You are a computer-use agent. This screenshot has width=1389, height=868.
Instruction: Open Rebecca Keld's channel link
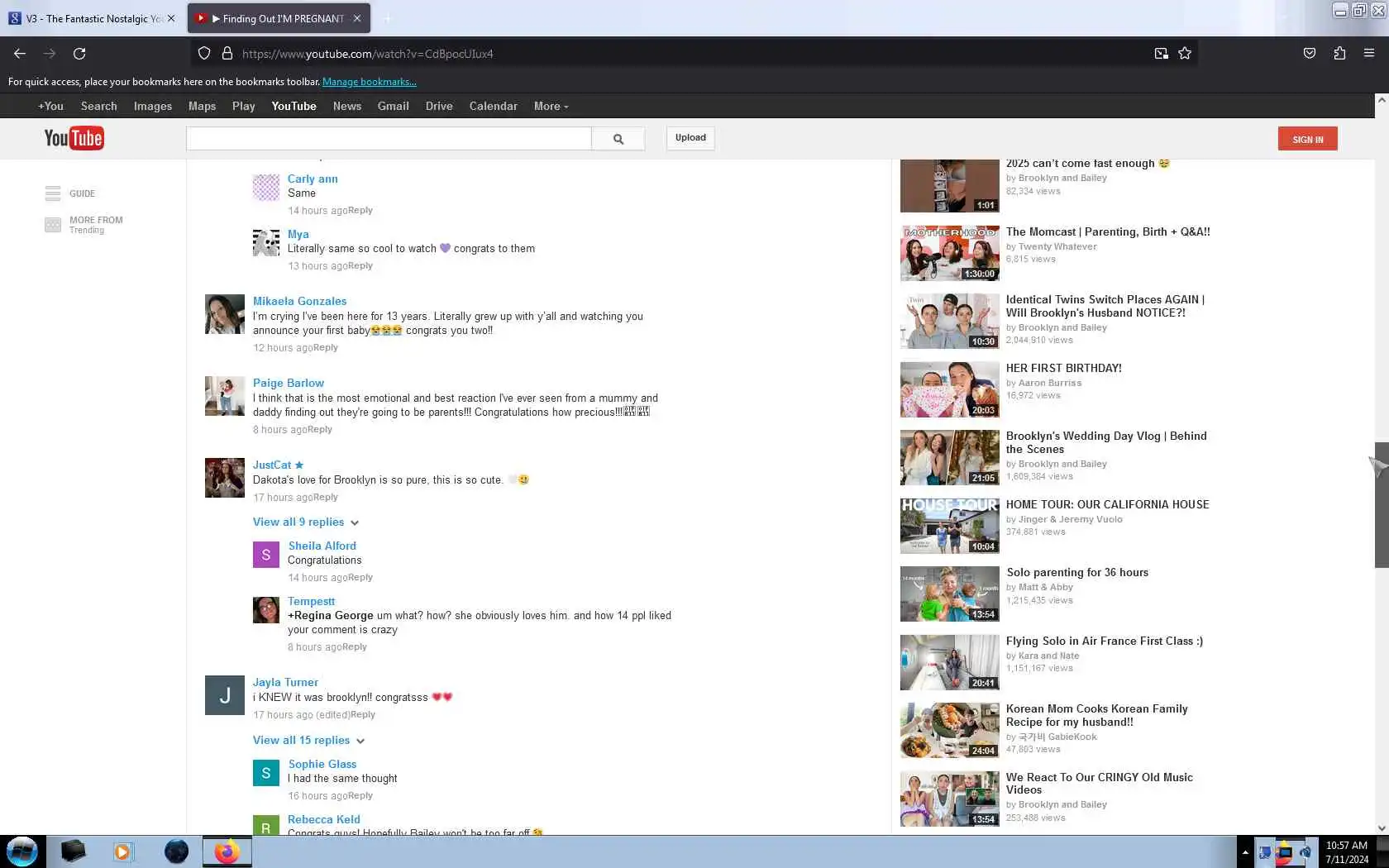323,819
